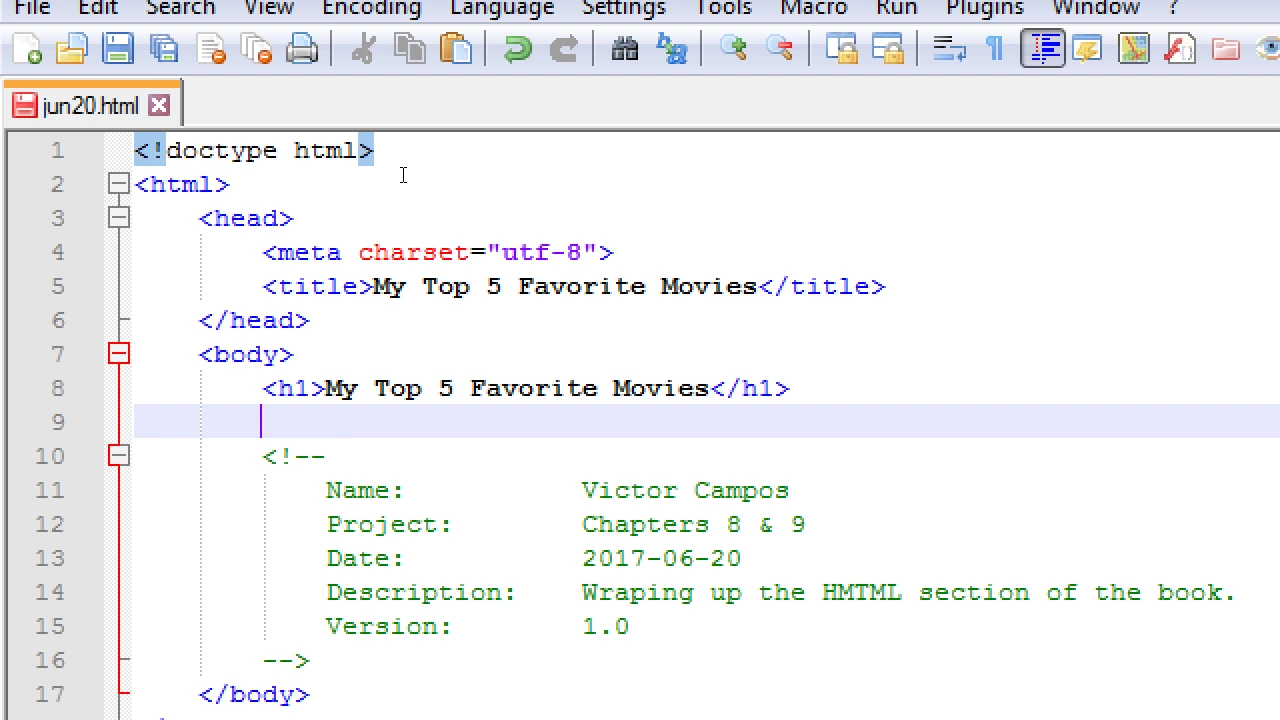1280x720 pixels.
Task: Click the Redo arrow icon
Action: [564, 49]
